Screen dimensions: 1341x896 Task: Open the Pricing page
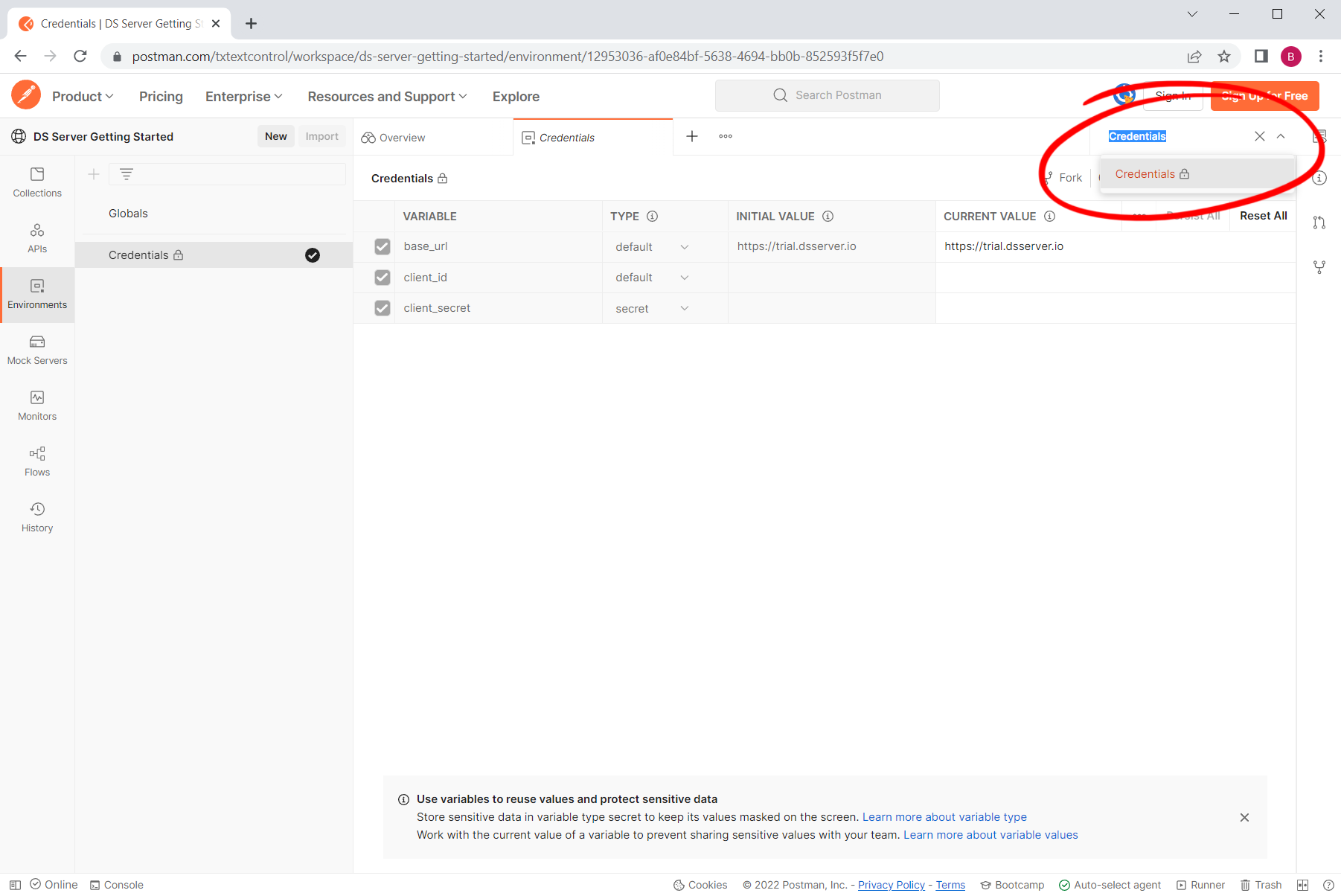pyautogui.click(x=161, y=97)
